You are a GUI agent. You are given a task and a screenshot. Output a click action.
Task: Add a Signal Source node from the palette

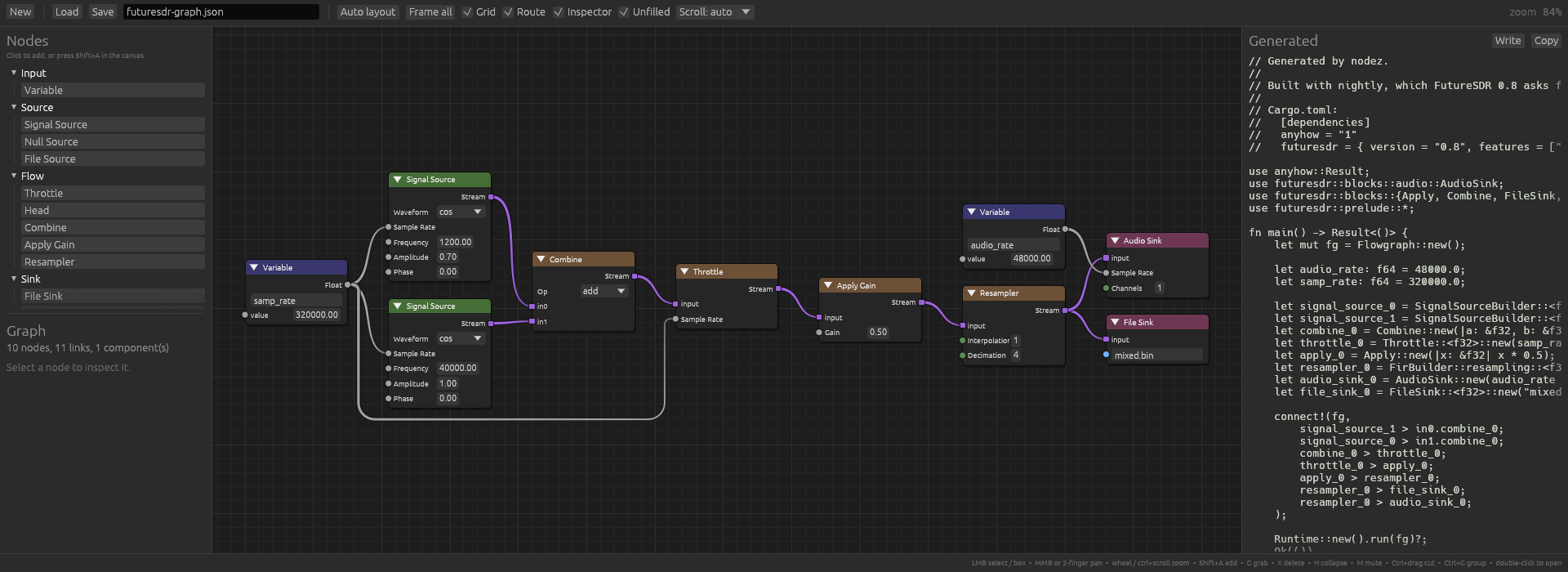tap(113, 124)
